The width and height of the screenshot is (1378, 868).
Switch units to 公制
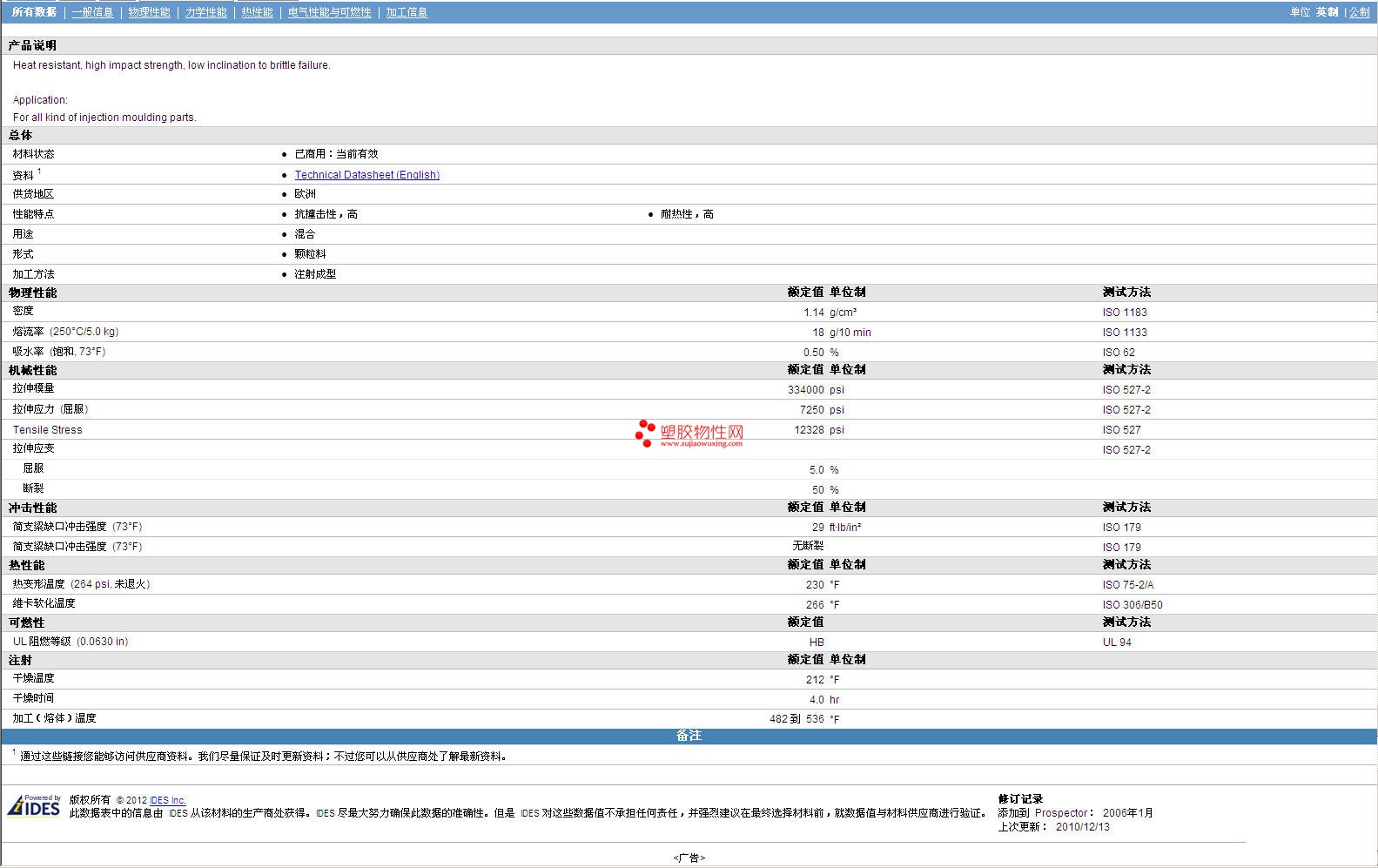coord(1359,12)
